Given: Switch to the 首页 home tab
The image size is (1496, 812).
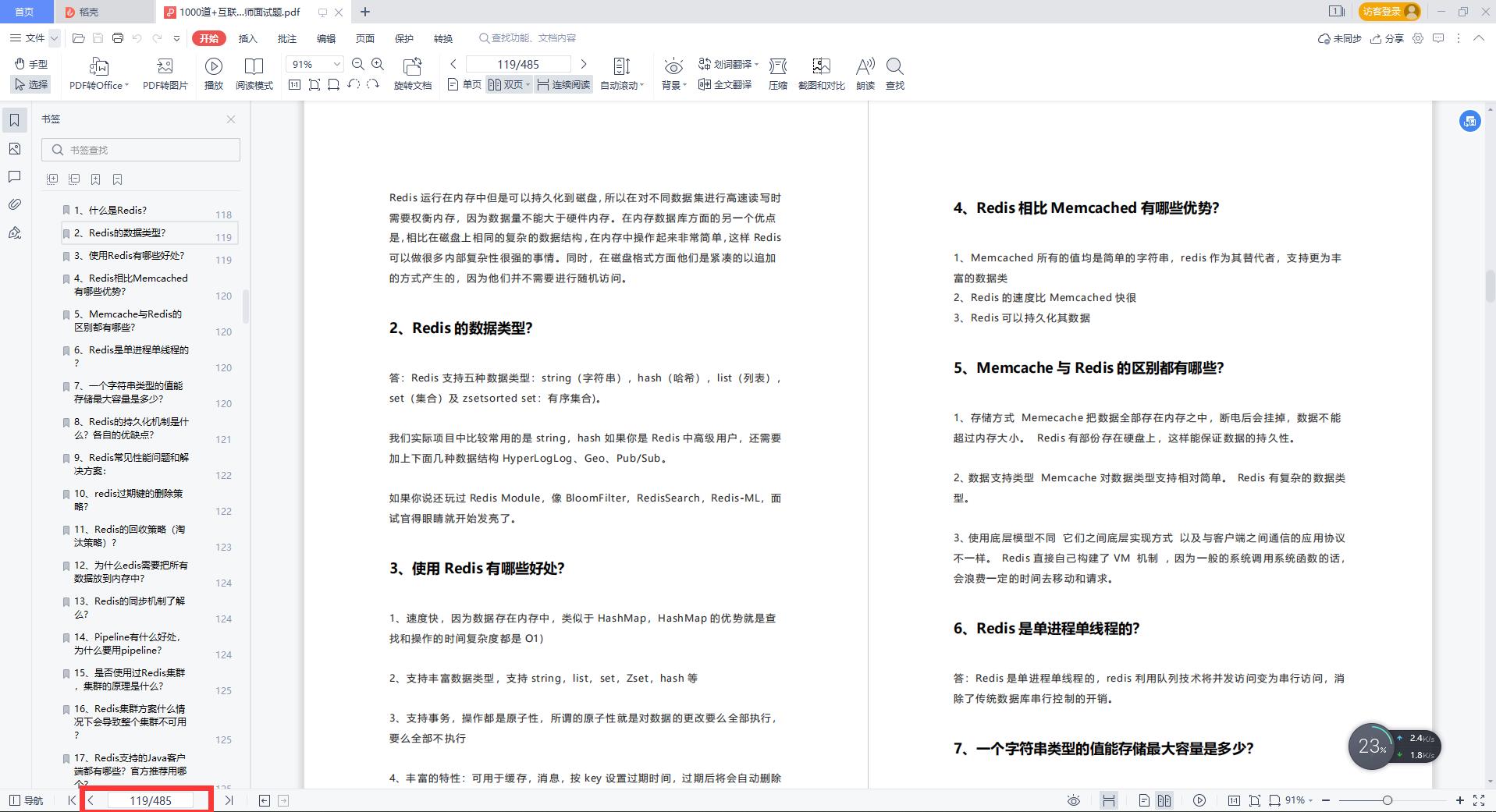Looking at the screenshot, I should [x=25, y=12].
